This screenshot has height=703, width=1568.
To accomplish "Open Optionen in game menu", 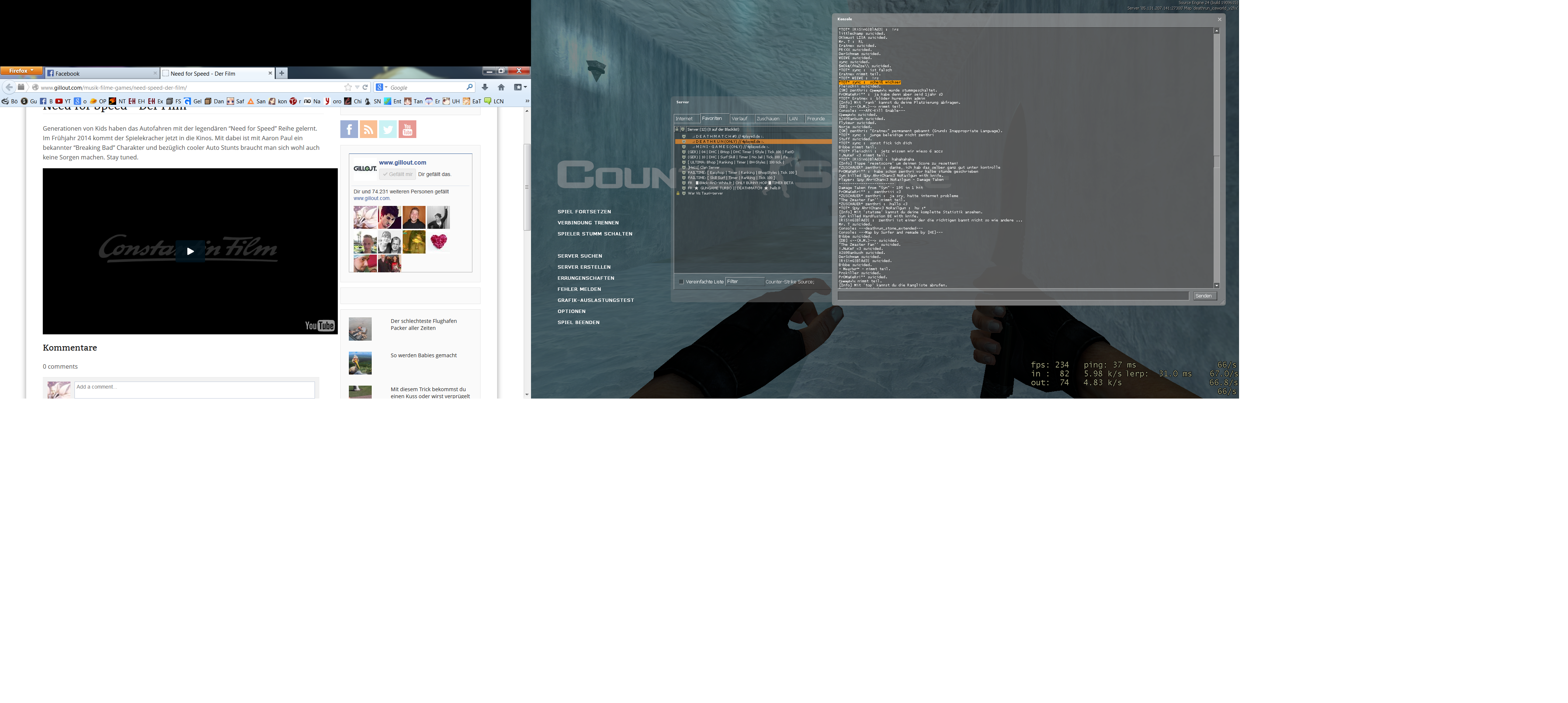I will pos(572,311).
